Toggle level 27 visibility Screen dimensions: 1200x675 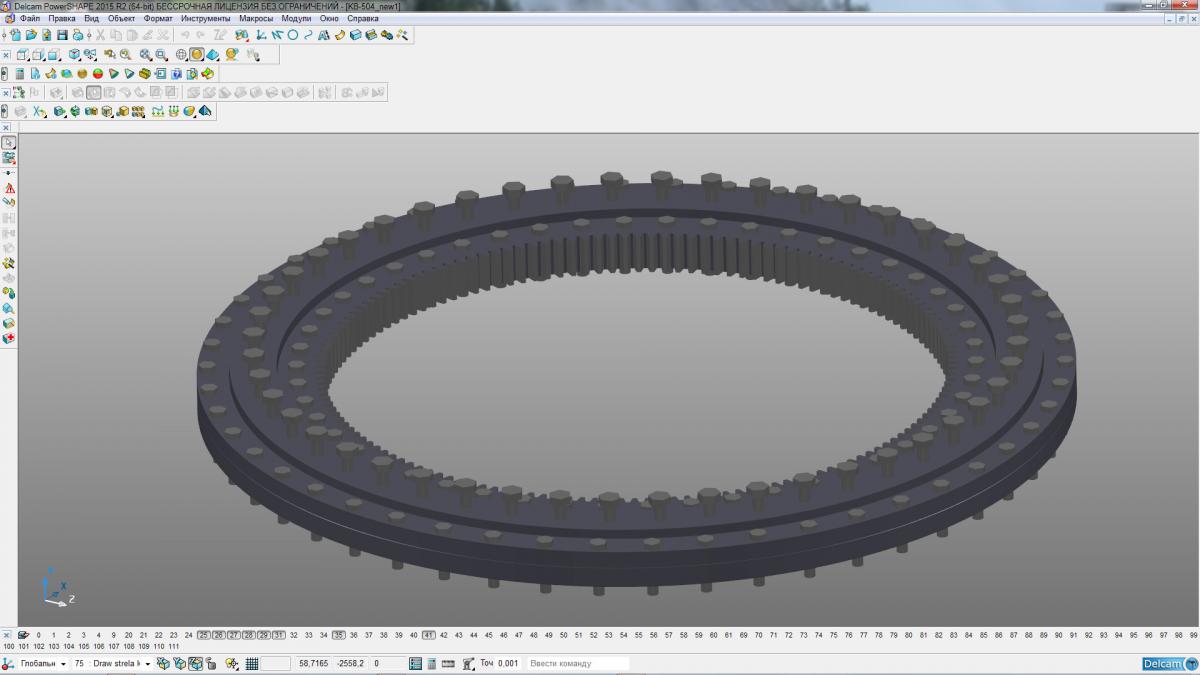point(233,635)
